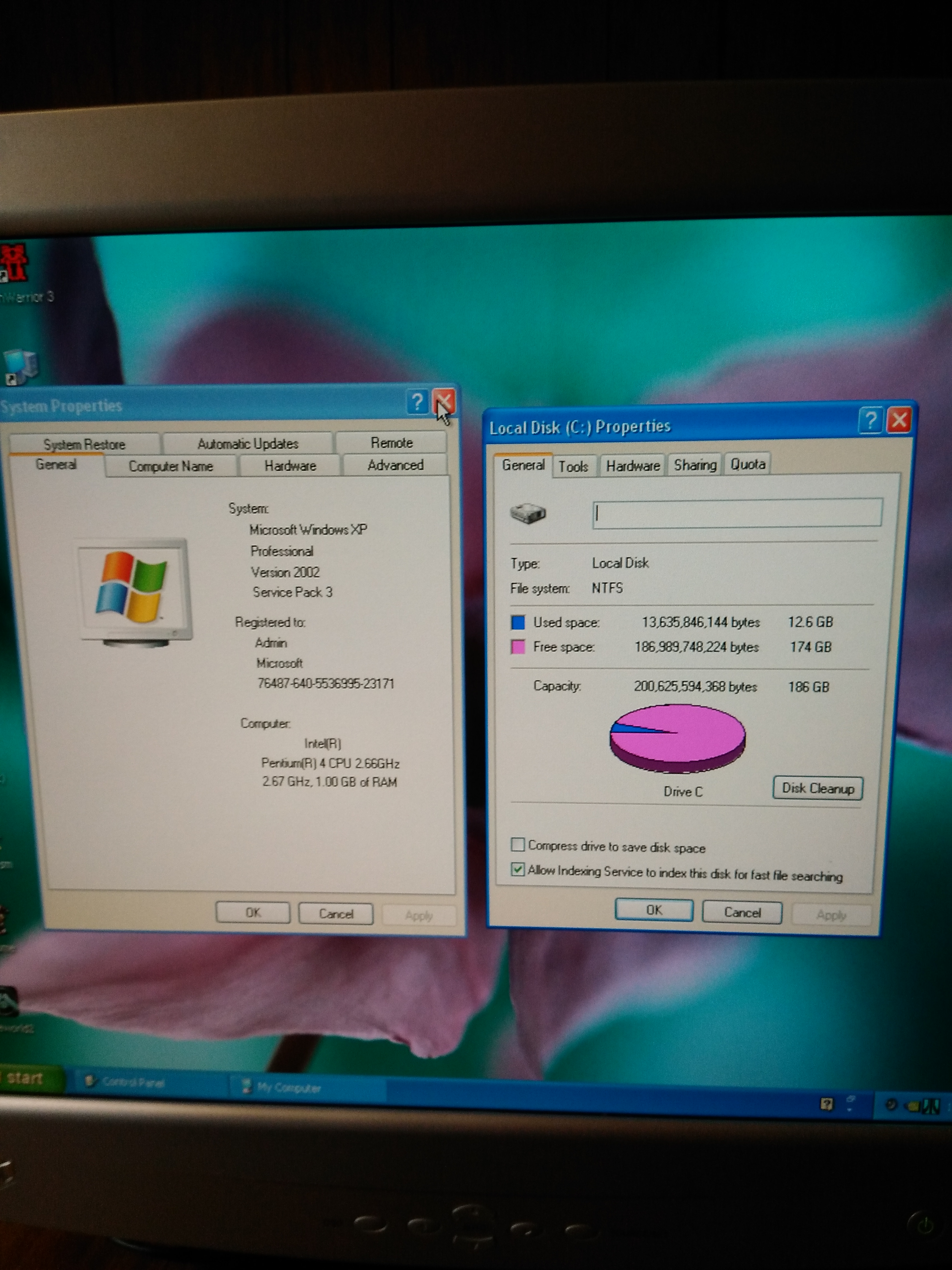
Task: Click the blue Used space color box
Action: point(518,622)
